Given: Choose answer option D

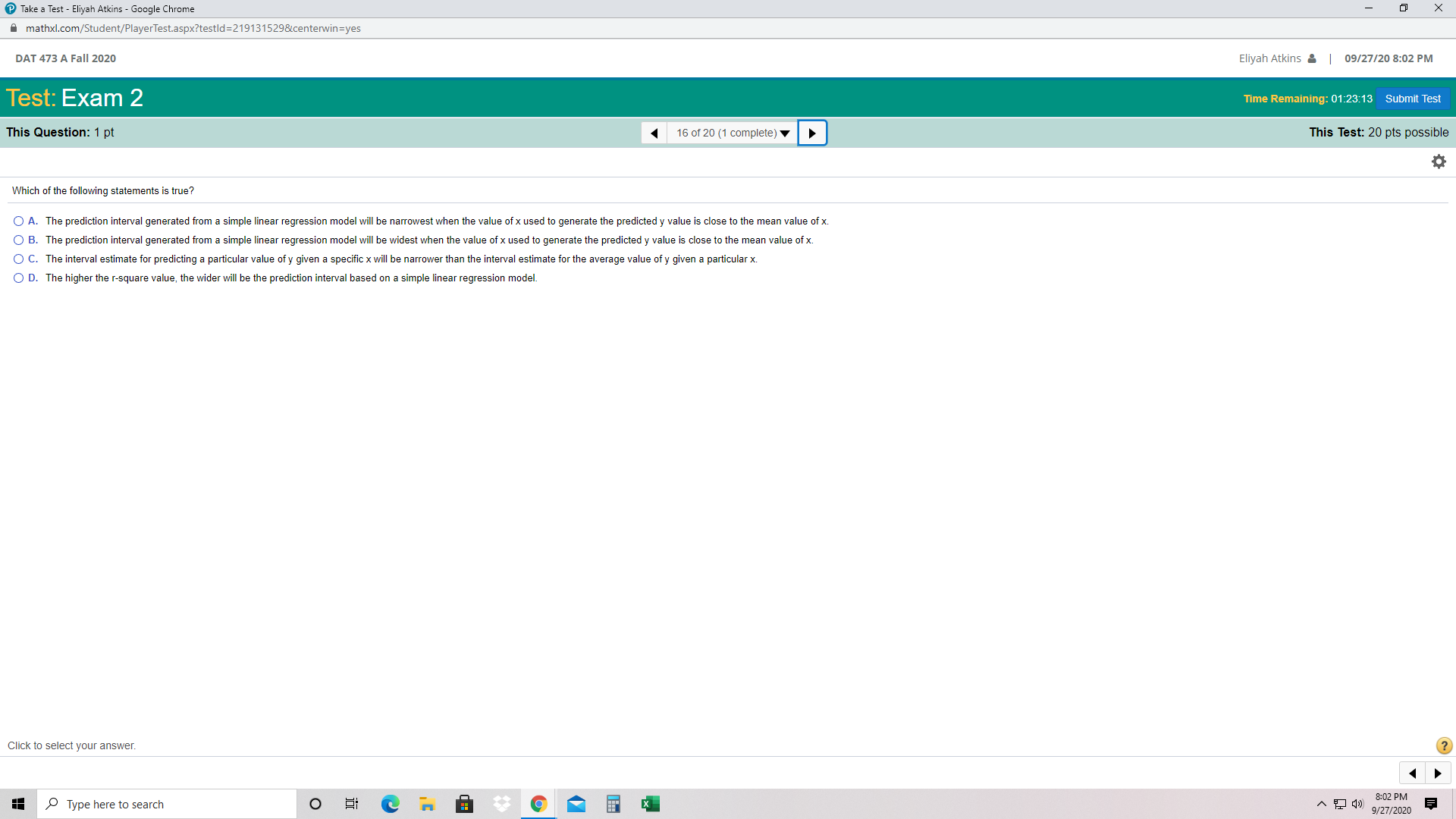Looking at the screenshot, I should (17, 278).
